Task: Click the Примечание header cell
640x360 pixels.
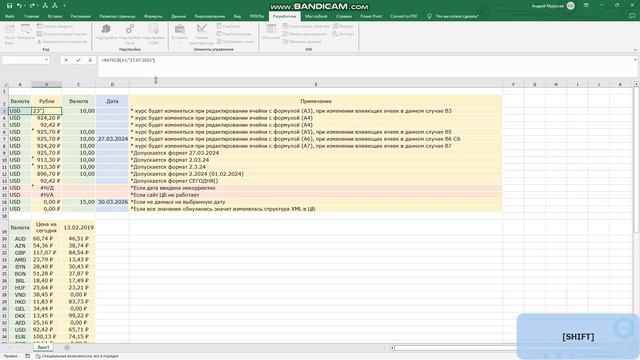Action: pos(316,101)
